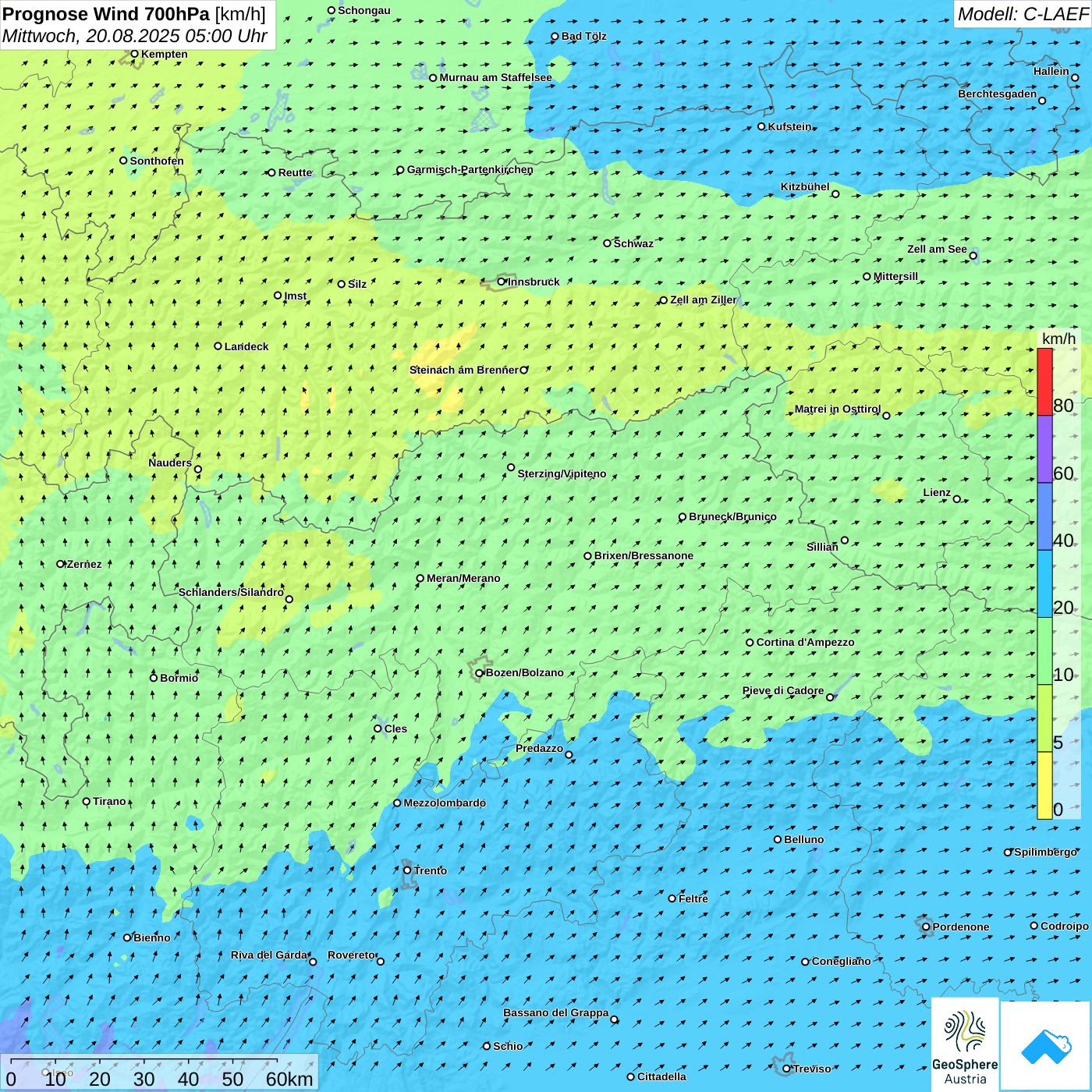Select the Landeck city marker
Viewport: 1092px width, 1092px height.
[218, 346]
